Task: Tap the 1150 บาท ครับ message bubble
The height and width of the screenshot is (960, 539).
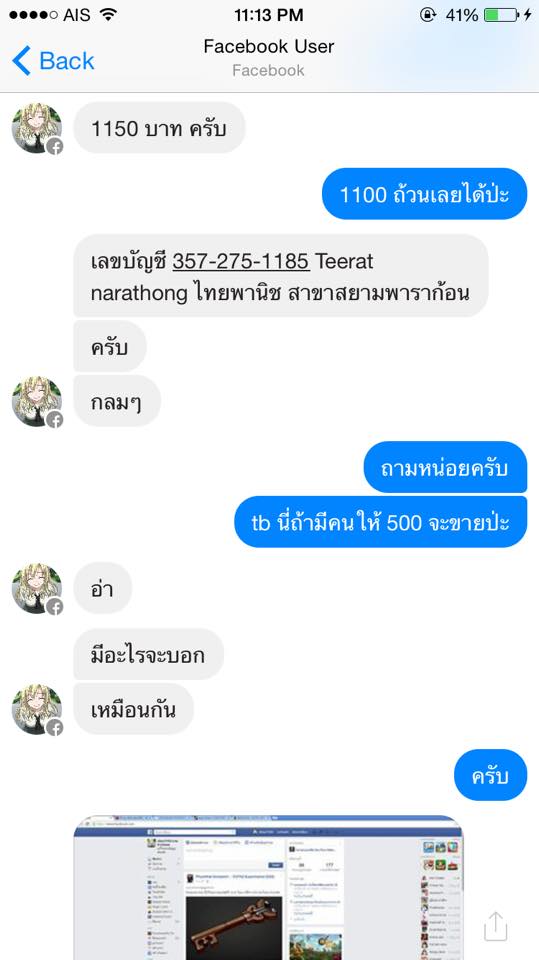Action: (x=159, y=128)
